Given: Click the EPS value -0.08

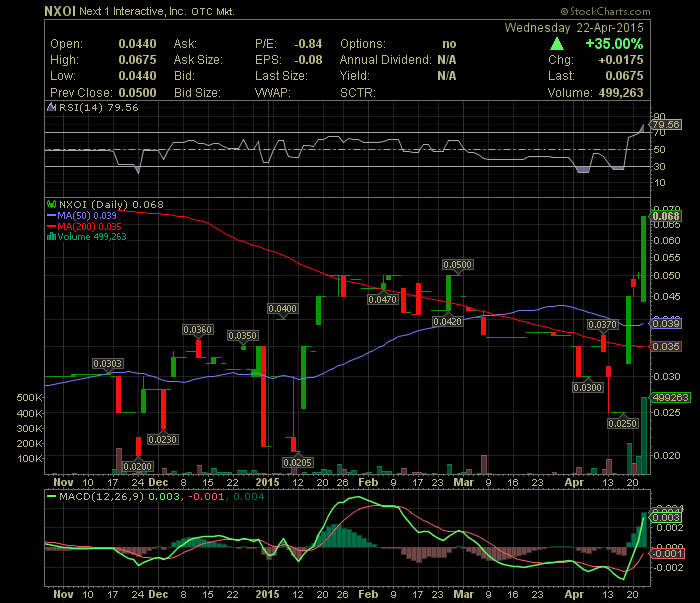Looking at the screenshot, I should 308,60.
